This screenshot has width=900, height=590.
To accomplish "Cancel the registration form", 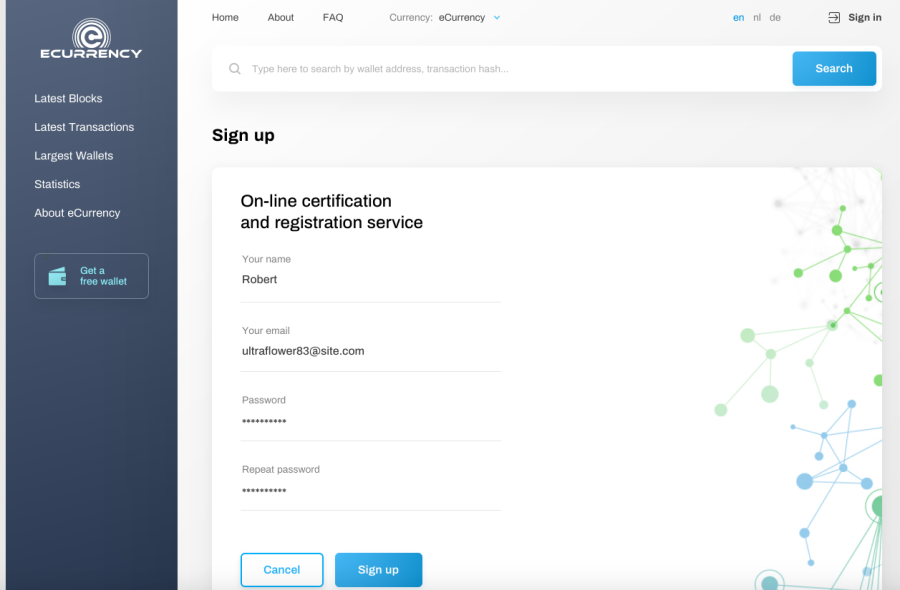I will [282, 570].
